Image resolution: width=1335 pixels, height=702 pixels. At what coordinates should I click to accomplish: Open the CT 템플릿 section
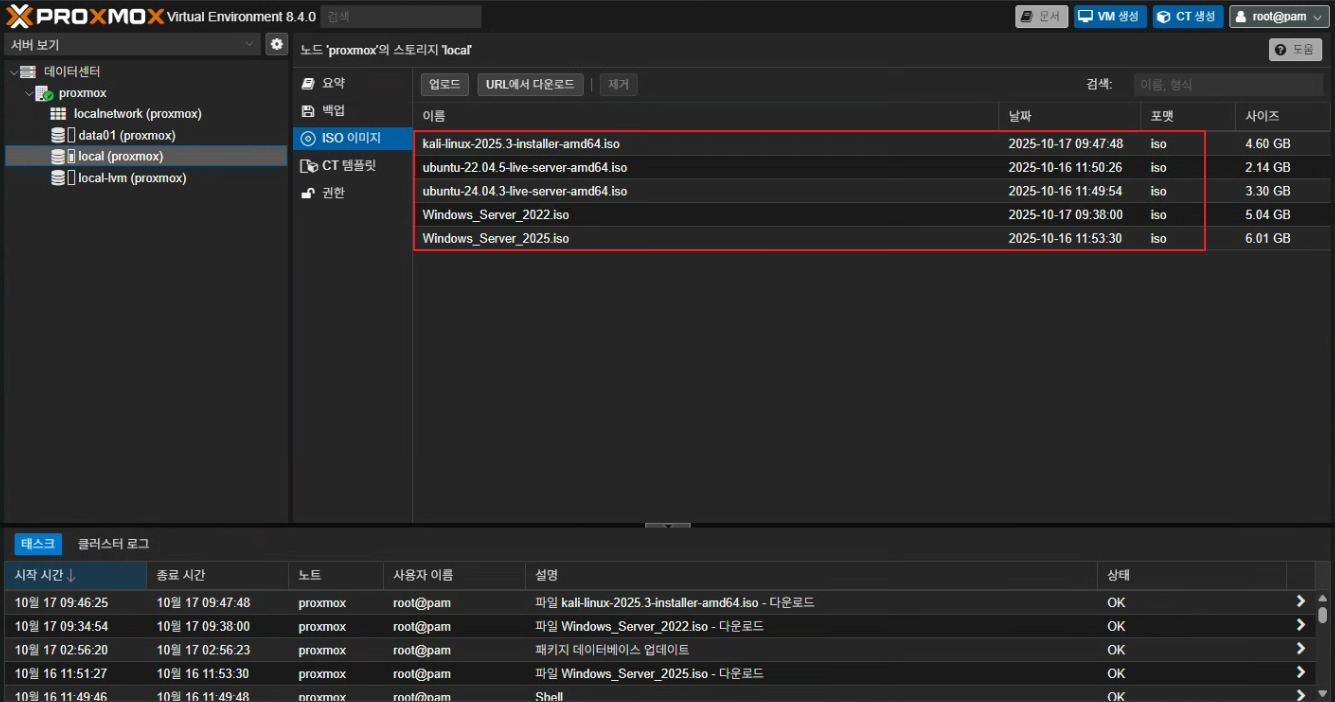pos(352,165)
